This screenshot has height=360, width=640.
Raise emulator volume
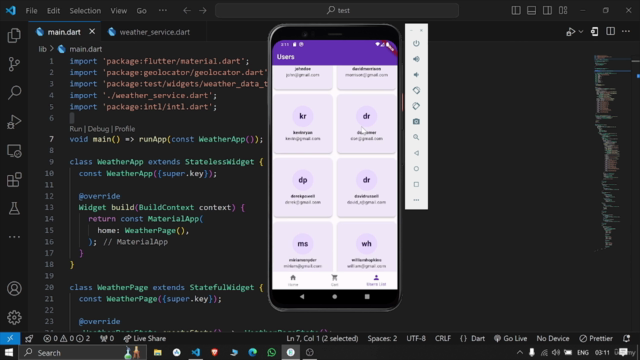click(x=416, y=59)
